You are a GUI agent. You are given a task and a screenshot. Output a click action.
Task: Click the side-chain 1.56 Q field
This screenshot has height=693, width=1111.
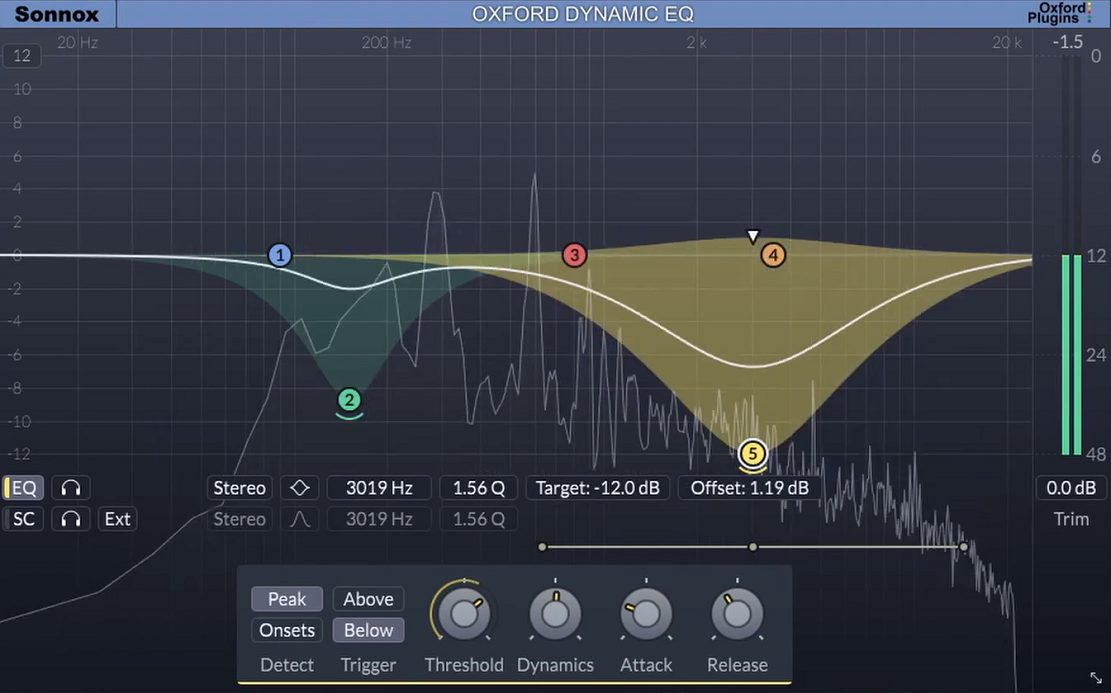(x=479, y=519)
